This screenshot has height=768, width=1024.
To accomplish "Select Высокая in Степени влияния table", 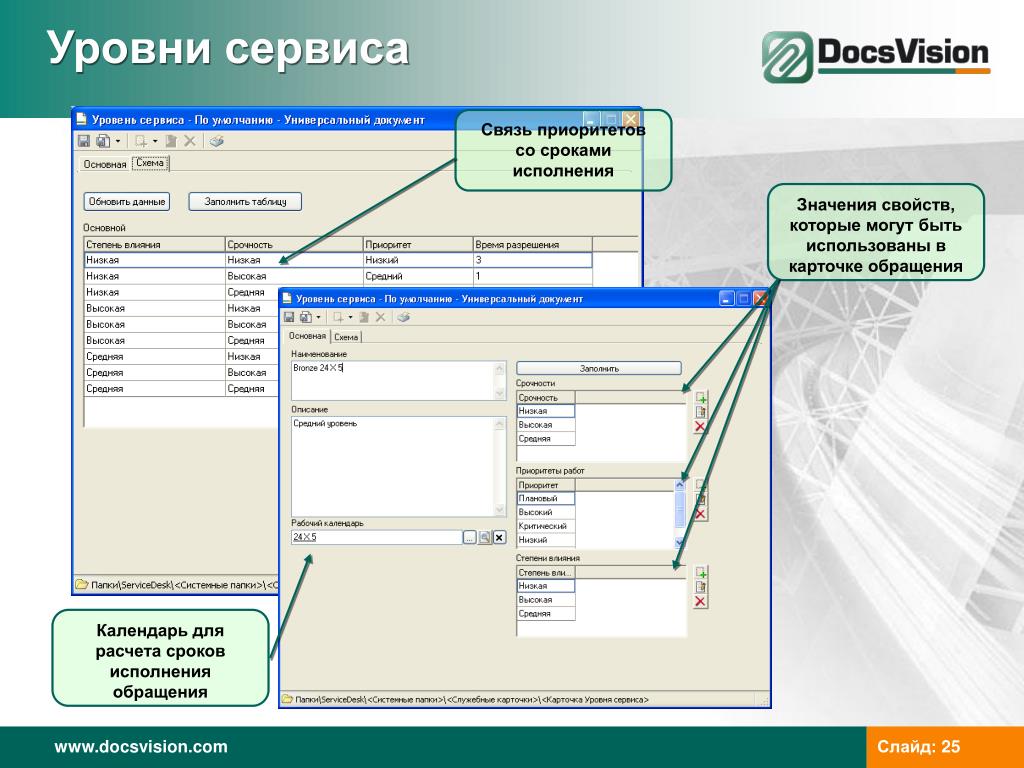I will (546, 600).
